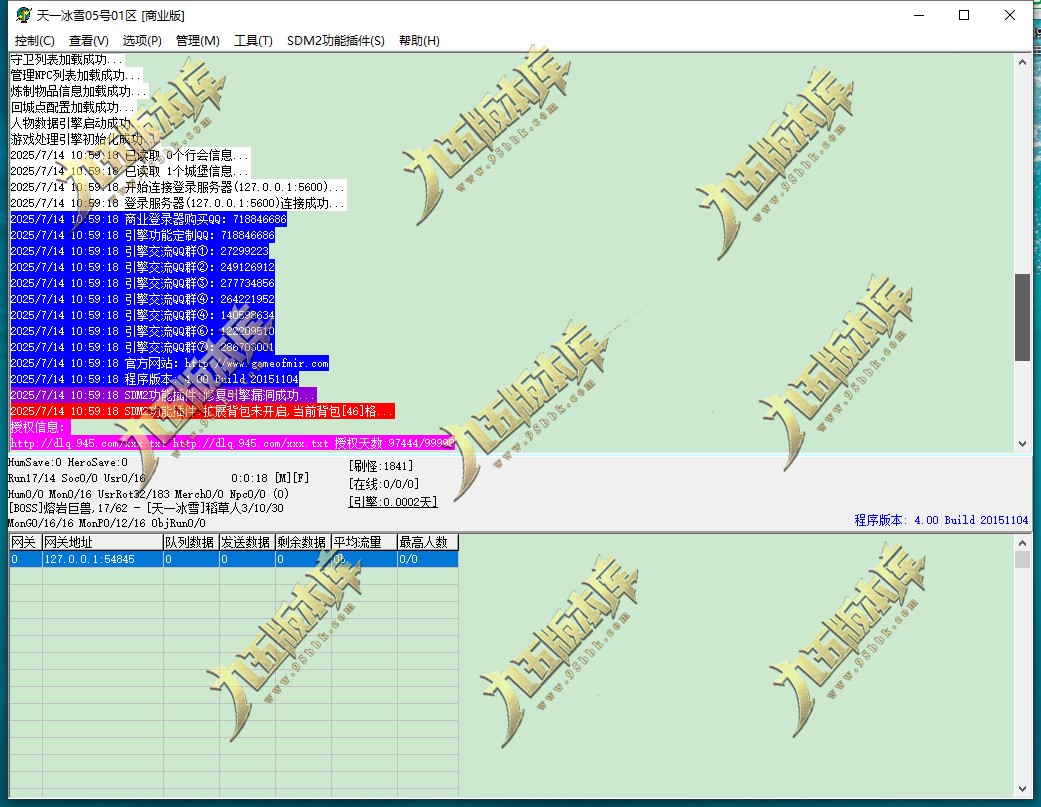The height and width of the screenshot is (807, 1041).
Task: Click gateway panel scroll up arrow
Action: [x=1022, y=542]
